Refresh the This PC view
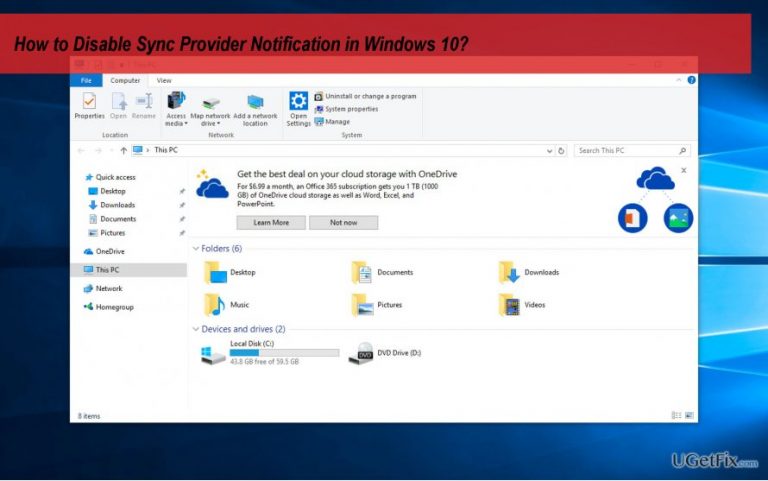The height and width of the screenshot is (481, 768). click(561, 150)
